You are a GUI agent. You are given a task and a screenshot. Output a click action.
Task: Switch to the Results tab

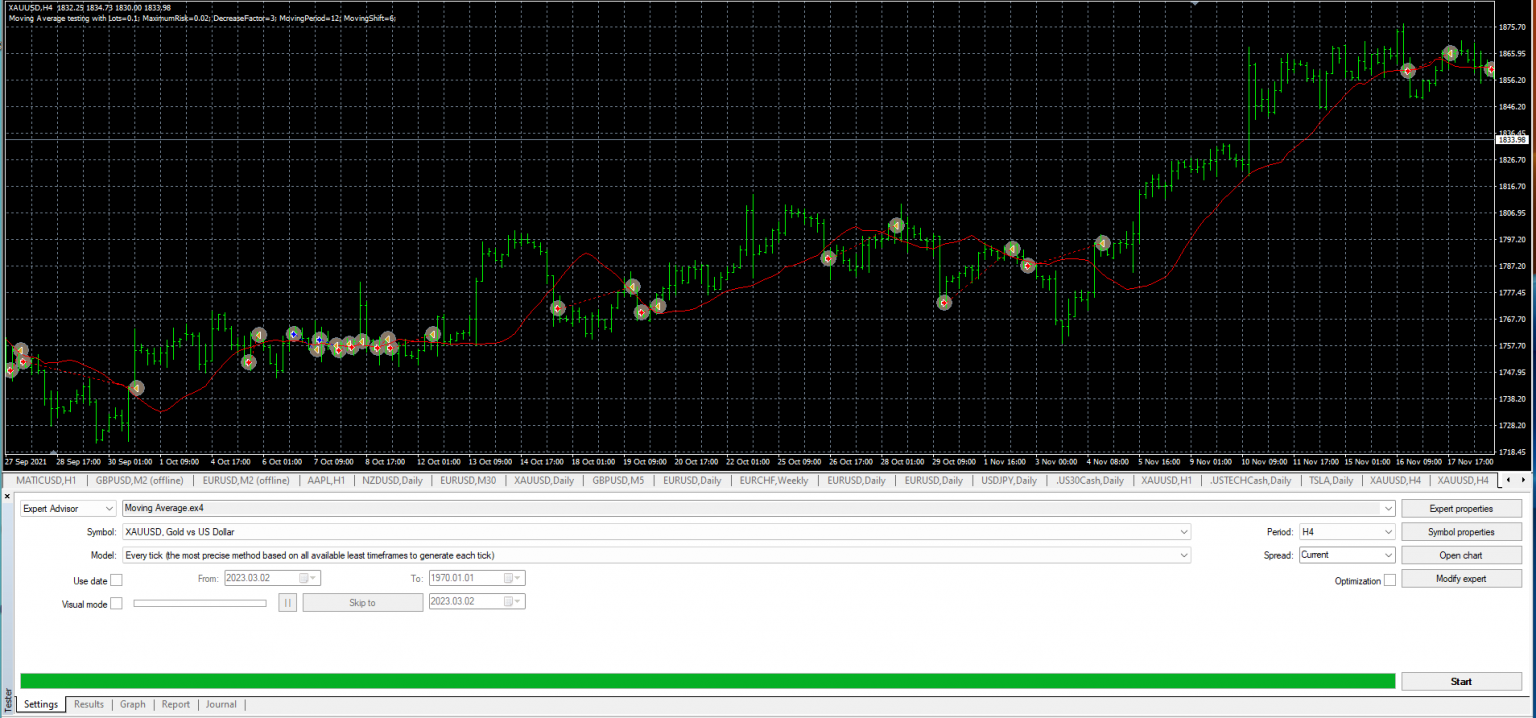[88, 704]
